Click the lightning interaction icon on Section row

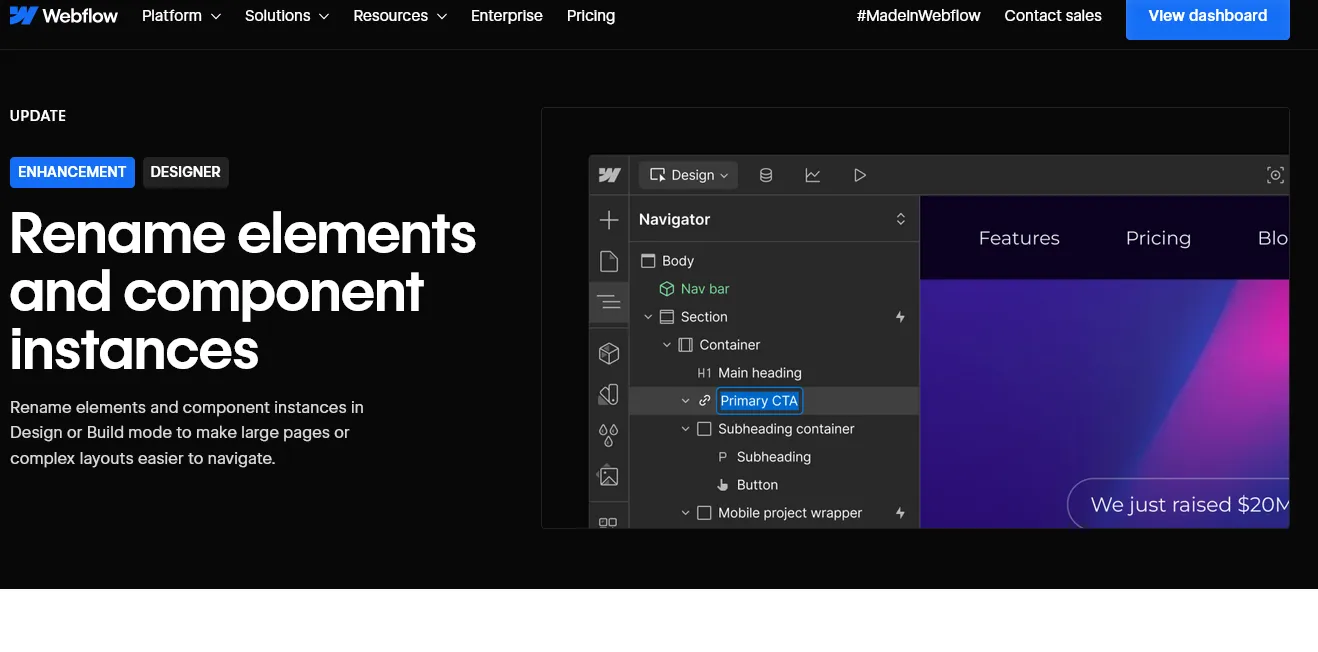pos(900,317)
